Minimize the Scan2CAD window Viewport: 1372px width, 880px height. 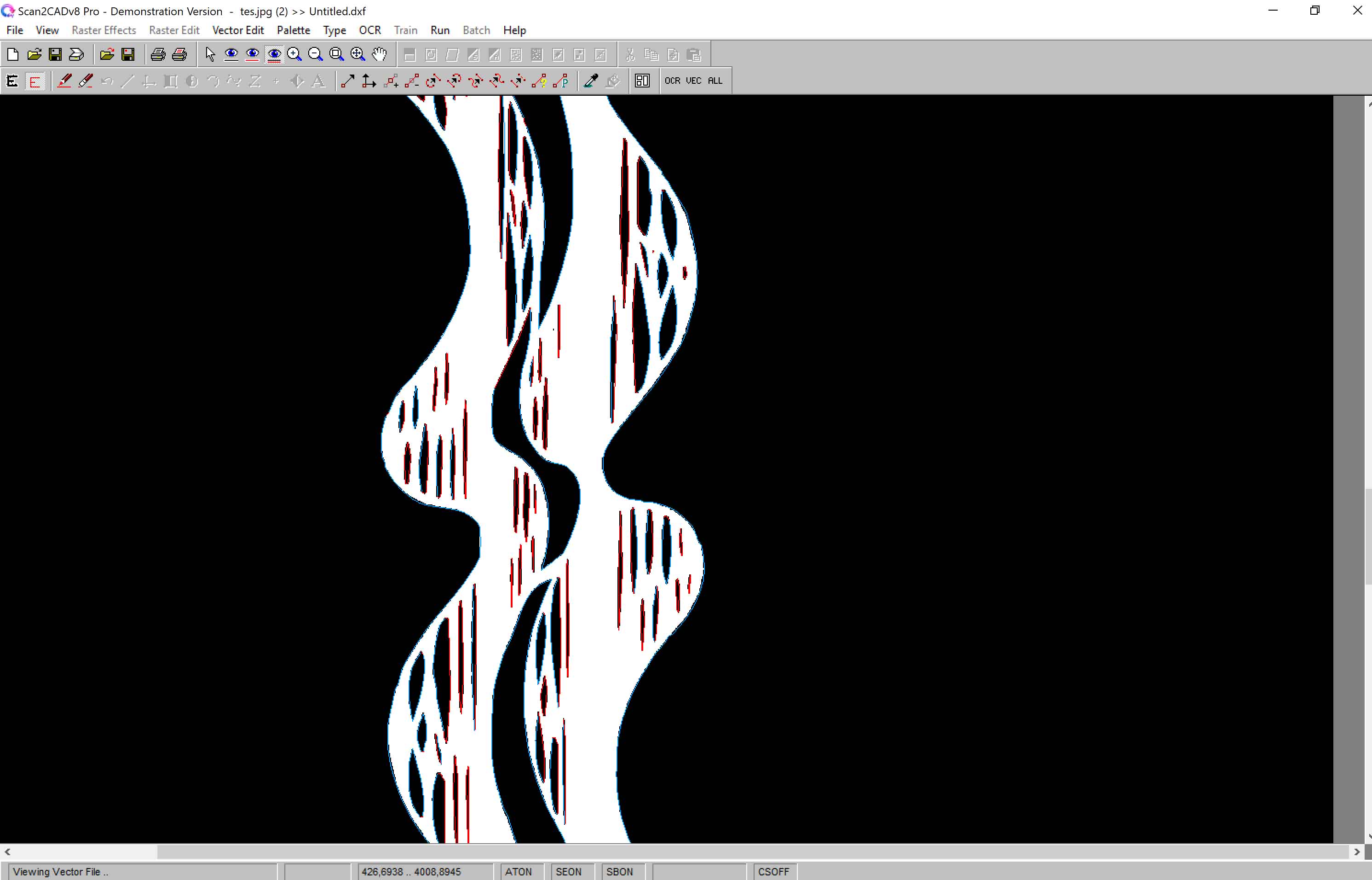pyautogui.click(x=1273, y=10)
